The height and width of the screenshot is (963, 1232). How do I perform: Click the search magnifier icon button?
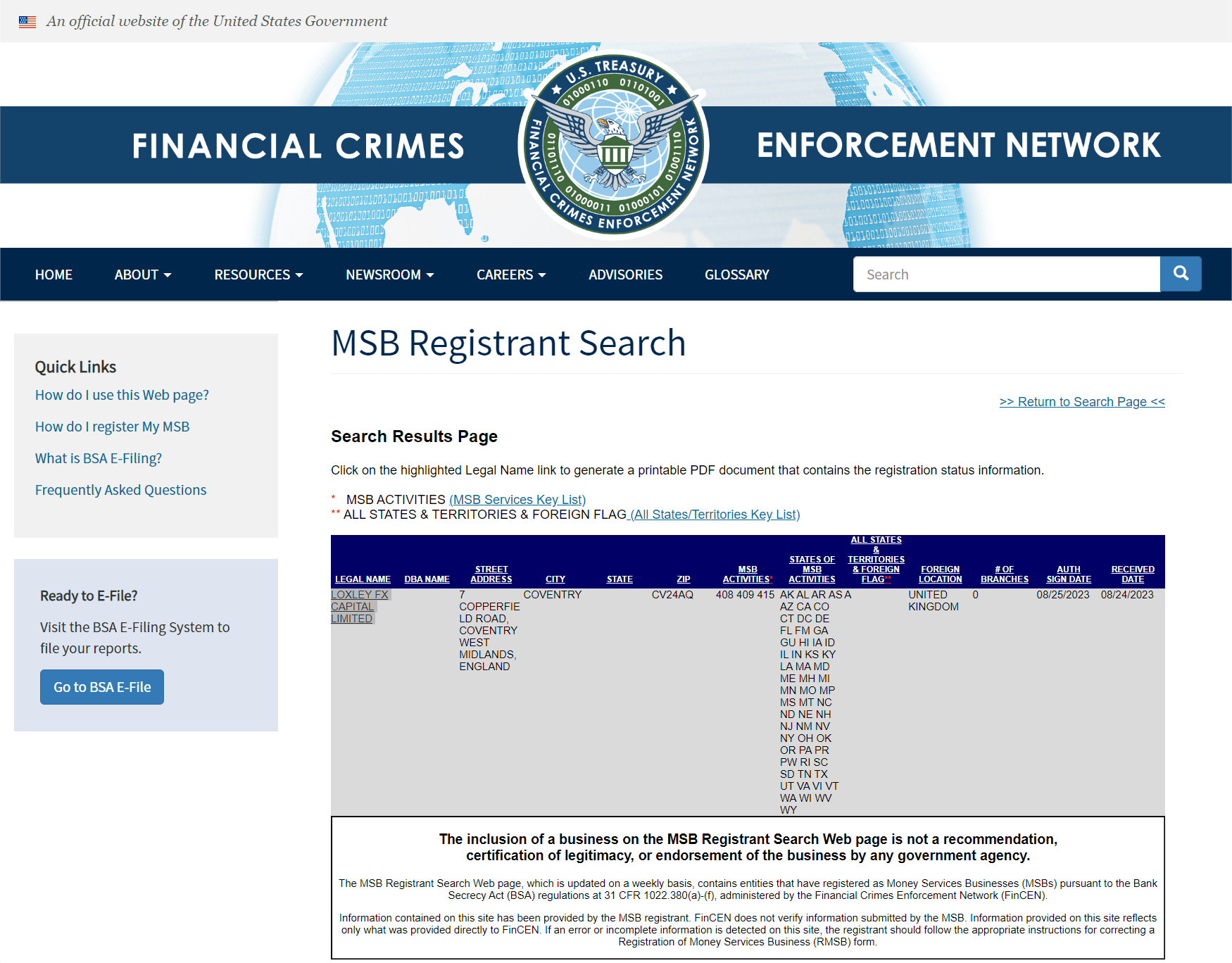pyautogui.click(x=1181, y=274)
